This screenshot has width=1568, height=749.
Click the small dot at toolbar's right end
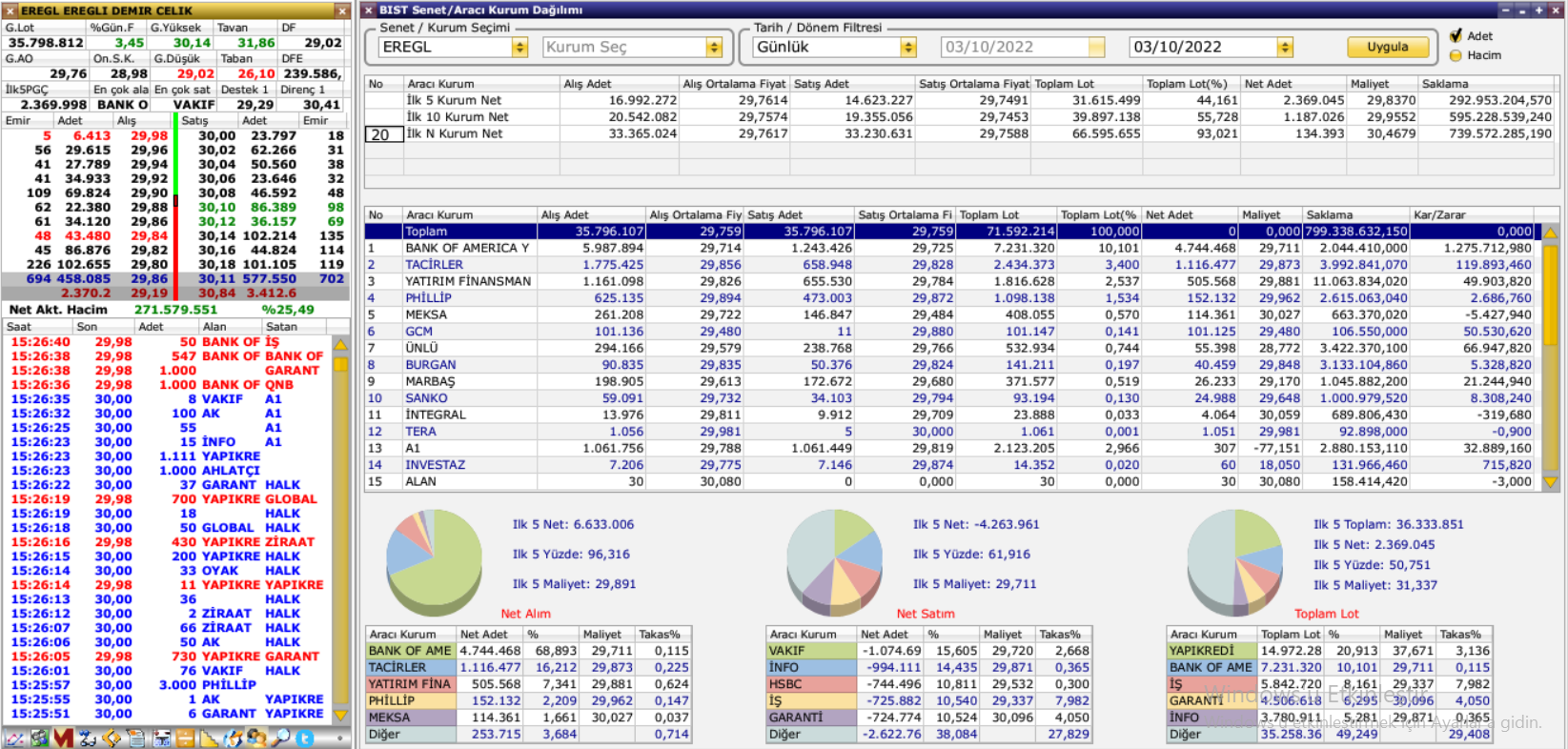coord(340,738)
